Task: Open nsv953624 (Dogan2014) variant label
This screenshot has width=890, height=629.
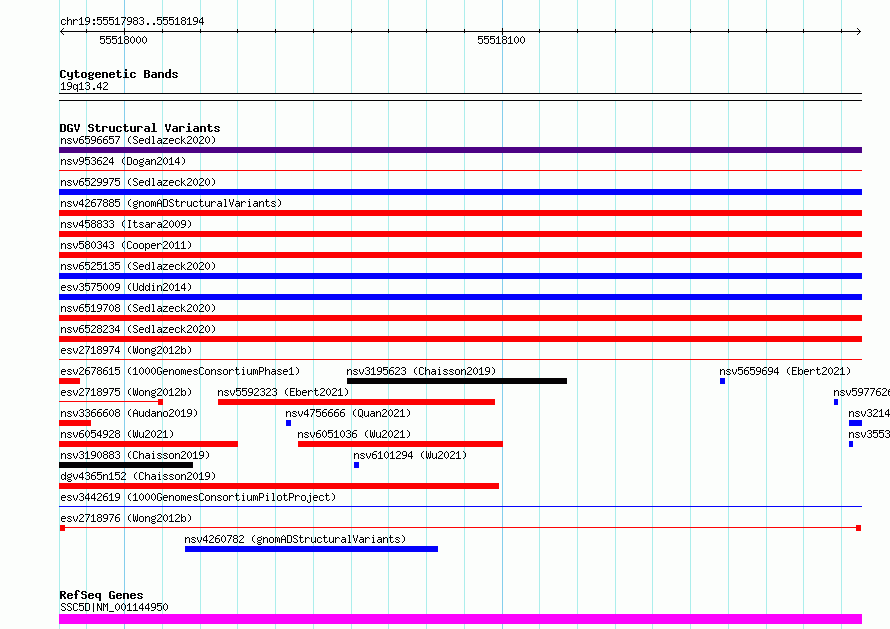Action: click(x=123, y=161)
